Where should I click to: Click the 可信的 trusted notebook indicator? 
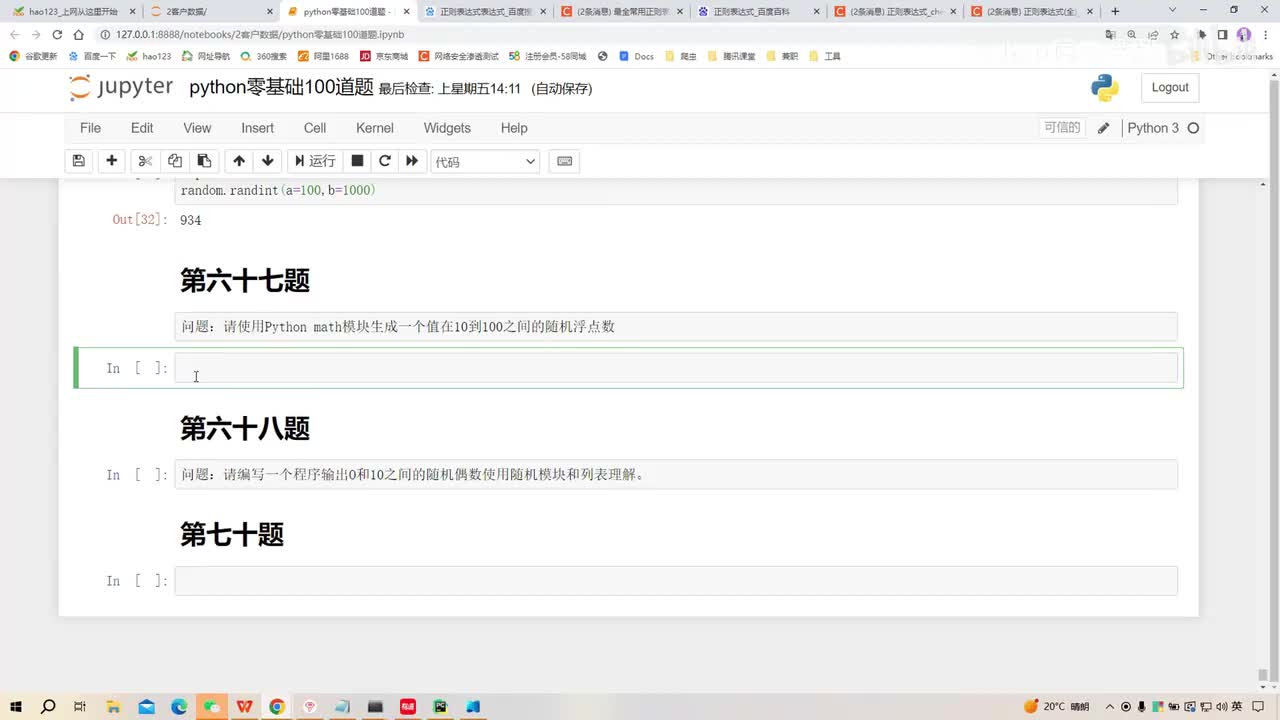(x=1062, y=128)
